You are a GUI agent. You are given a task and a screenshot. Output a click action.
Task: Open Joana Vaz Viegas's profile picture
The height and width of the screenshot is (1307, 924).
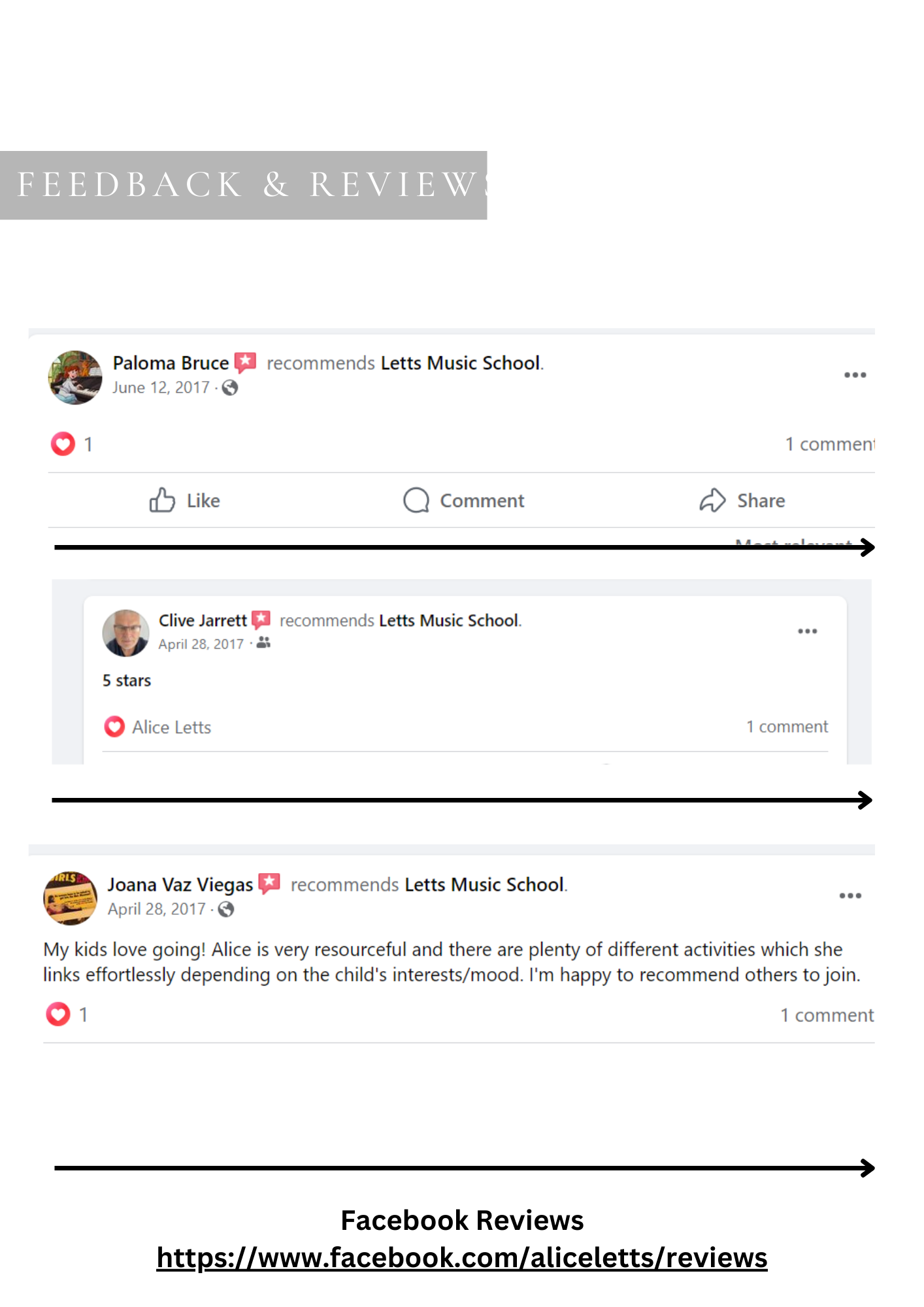(x=71, y=897)
